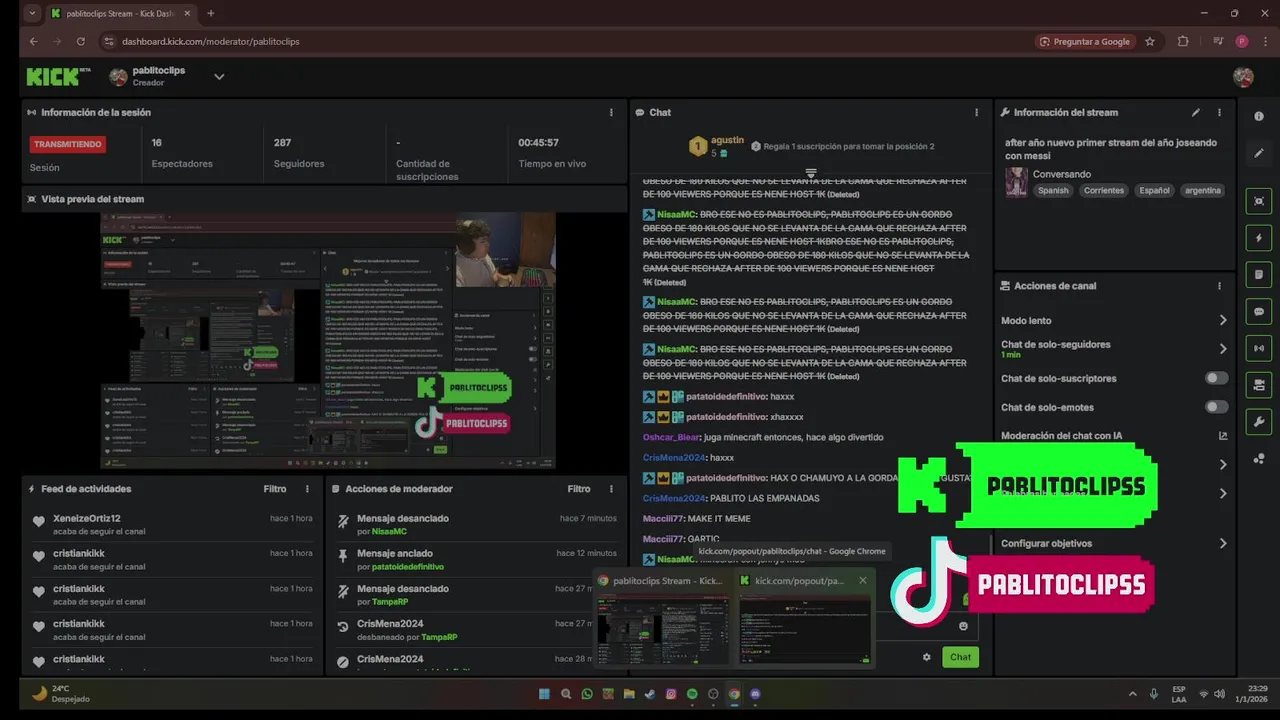Open Spotify from the taskbar
Image resolution: width=1280 pixels, height=720 pixels.
click(692, 694)
